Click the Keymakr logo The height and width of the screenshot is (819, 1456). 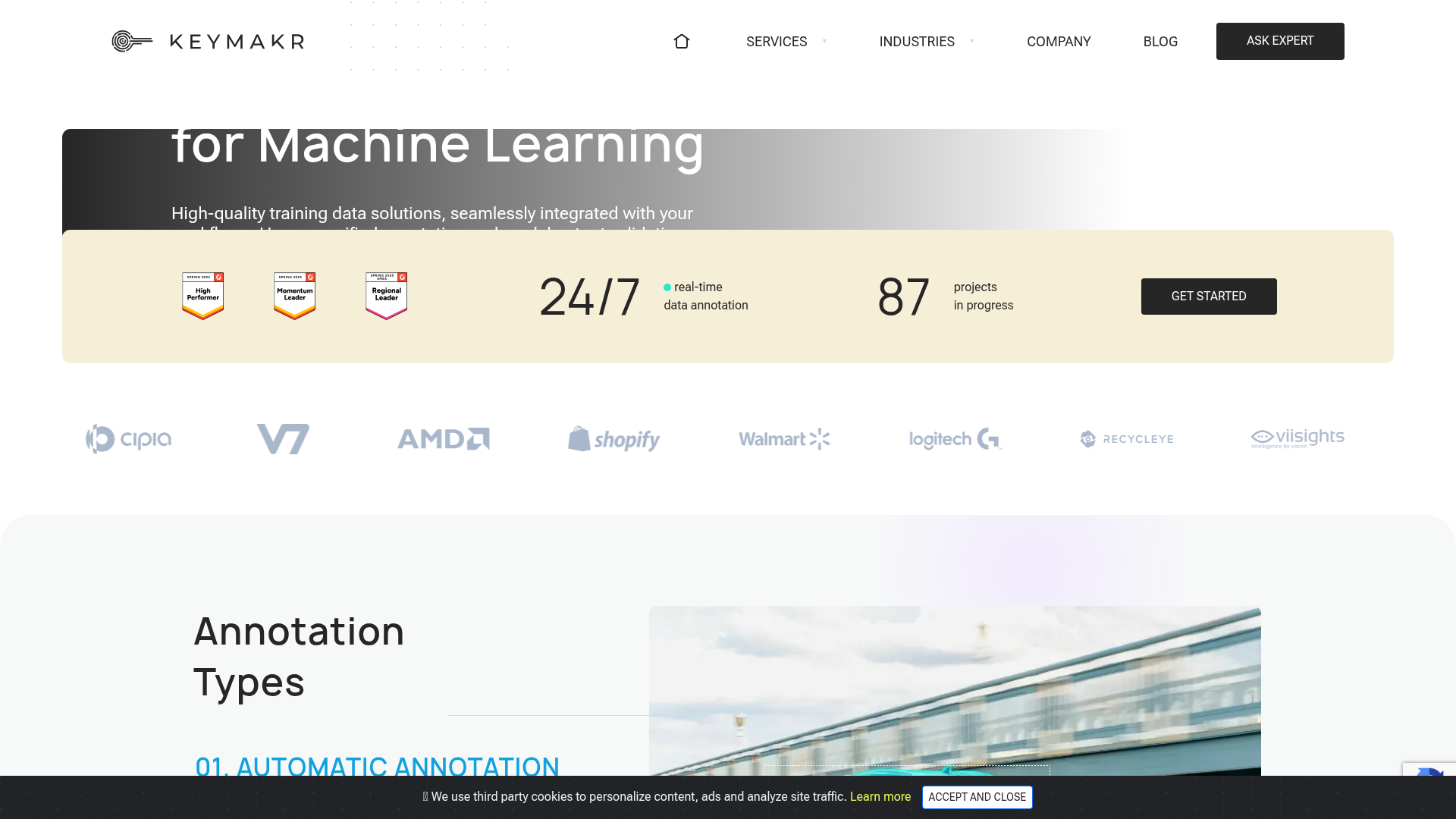point(207,41)
